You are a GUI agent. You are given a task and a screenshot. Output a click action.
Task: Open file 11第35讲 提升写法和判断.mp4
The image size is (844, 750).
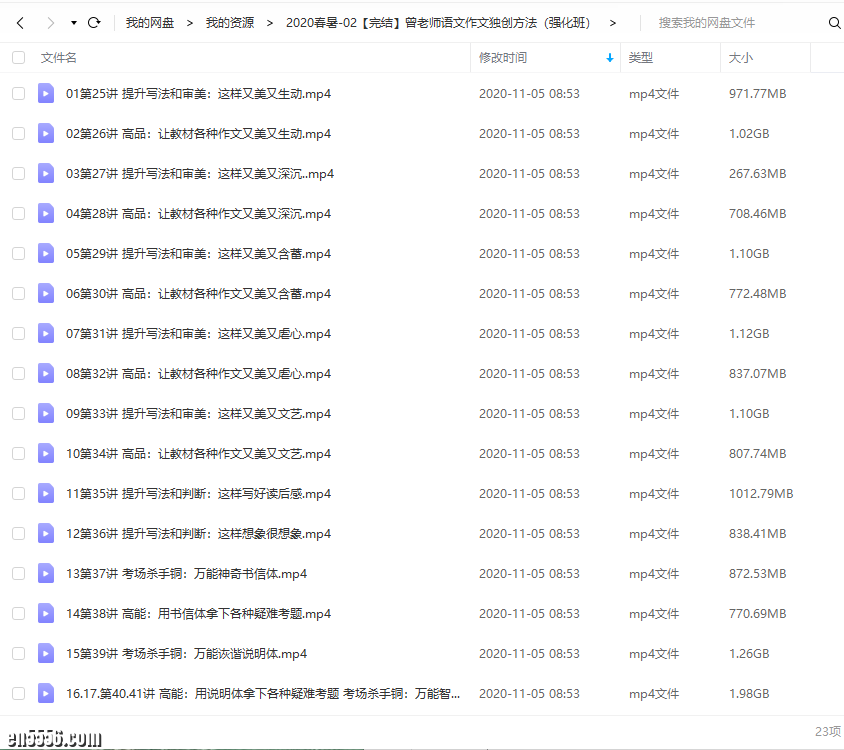click(x=198, y=494)
